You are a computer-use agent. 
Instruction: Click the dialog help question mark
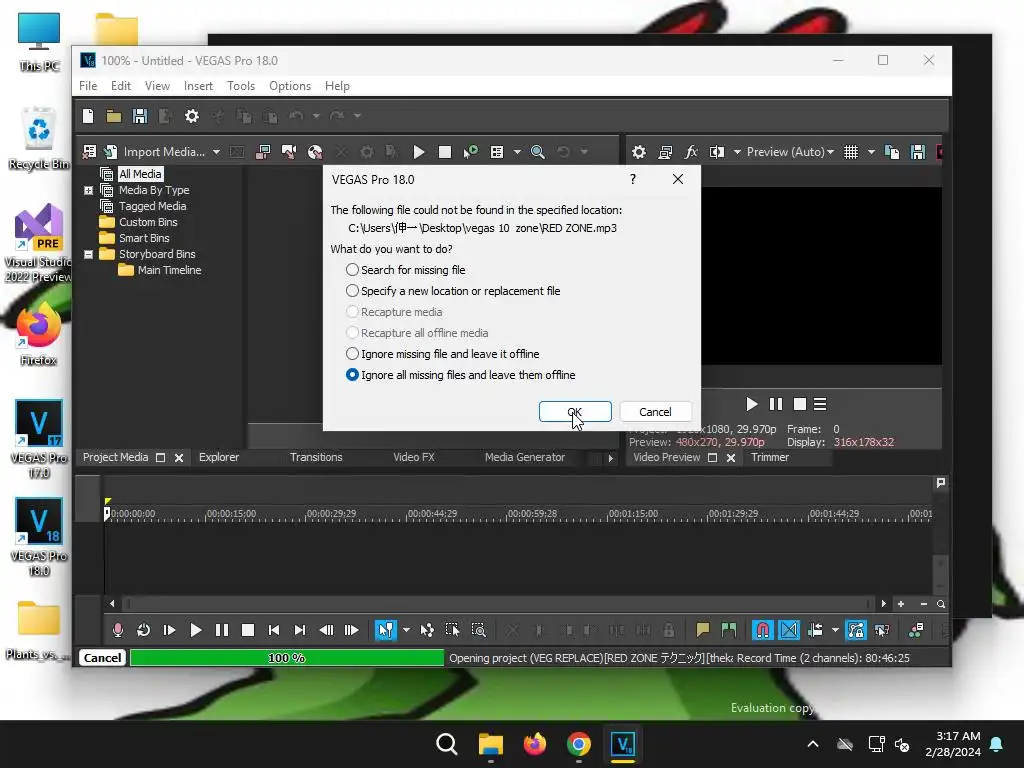(x=633, y=179)
